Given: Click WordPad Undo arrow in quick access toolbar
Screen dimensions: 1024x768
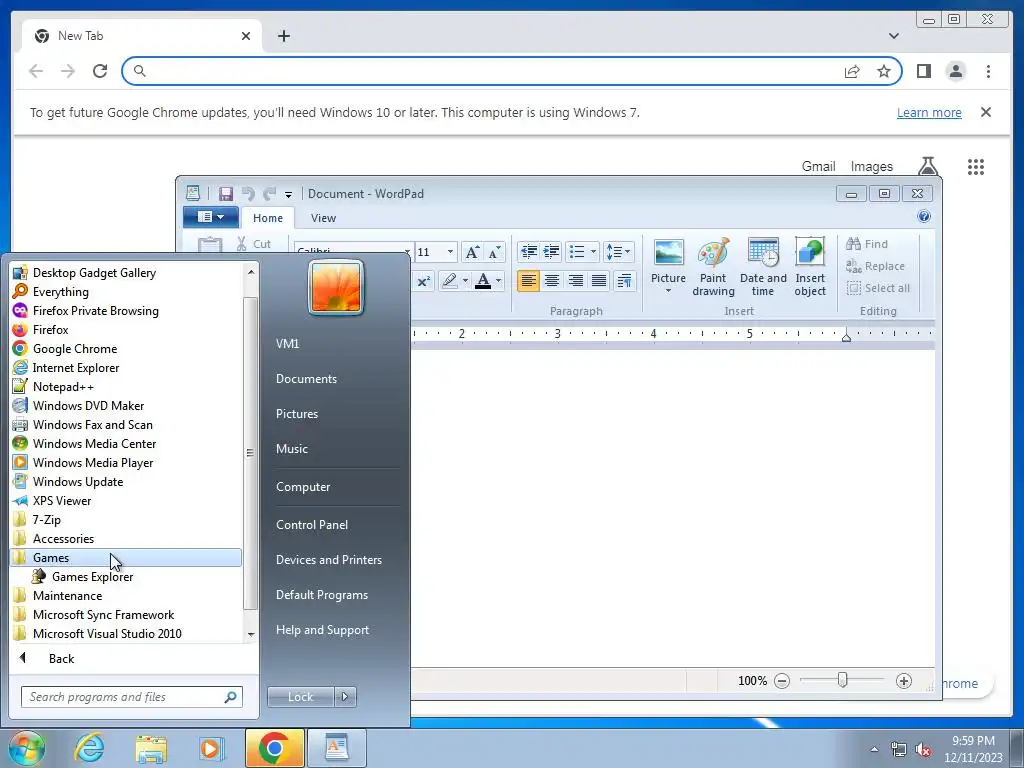Looking at the screenshot, I should click(248, 194).
